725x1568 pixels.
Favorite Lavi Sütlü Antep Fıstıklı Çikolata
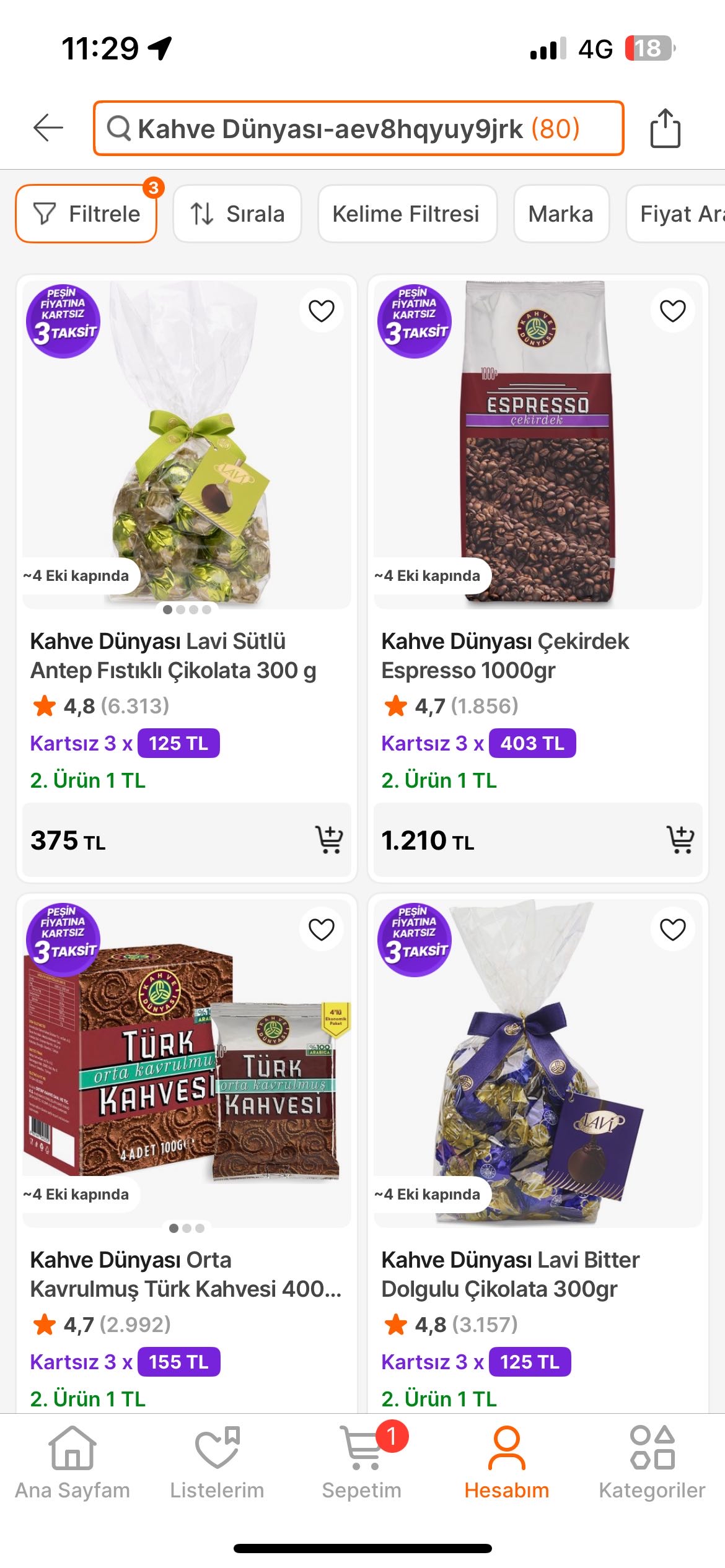321,311
